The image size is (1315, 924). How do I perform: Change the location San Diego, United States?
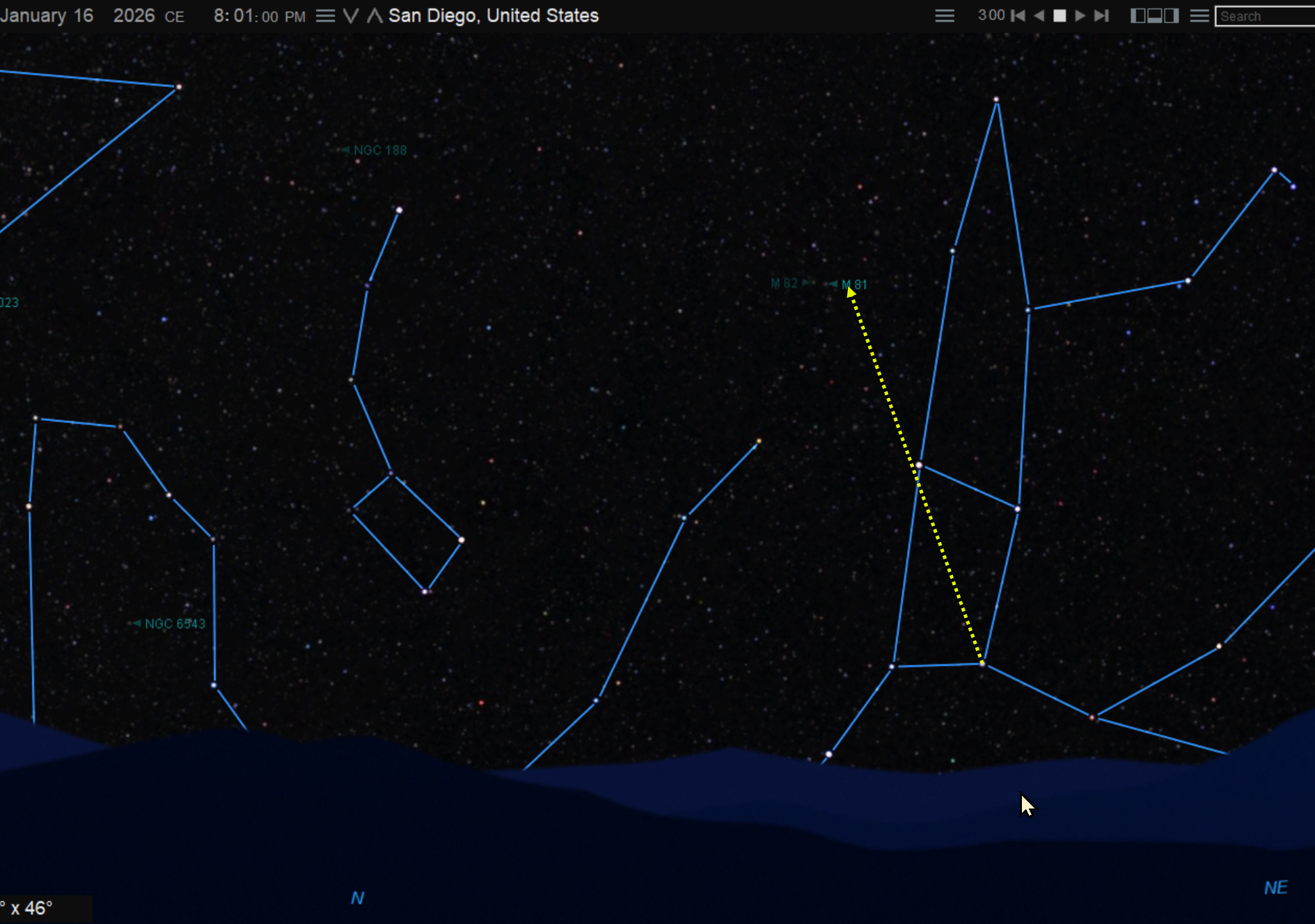pyautogui.click(x=494, y=15)
